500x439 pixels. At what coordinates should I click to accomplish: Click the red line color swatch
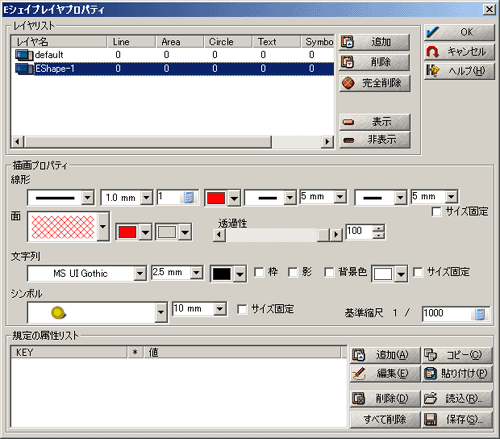click(216, 198)
